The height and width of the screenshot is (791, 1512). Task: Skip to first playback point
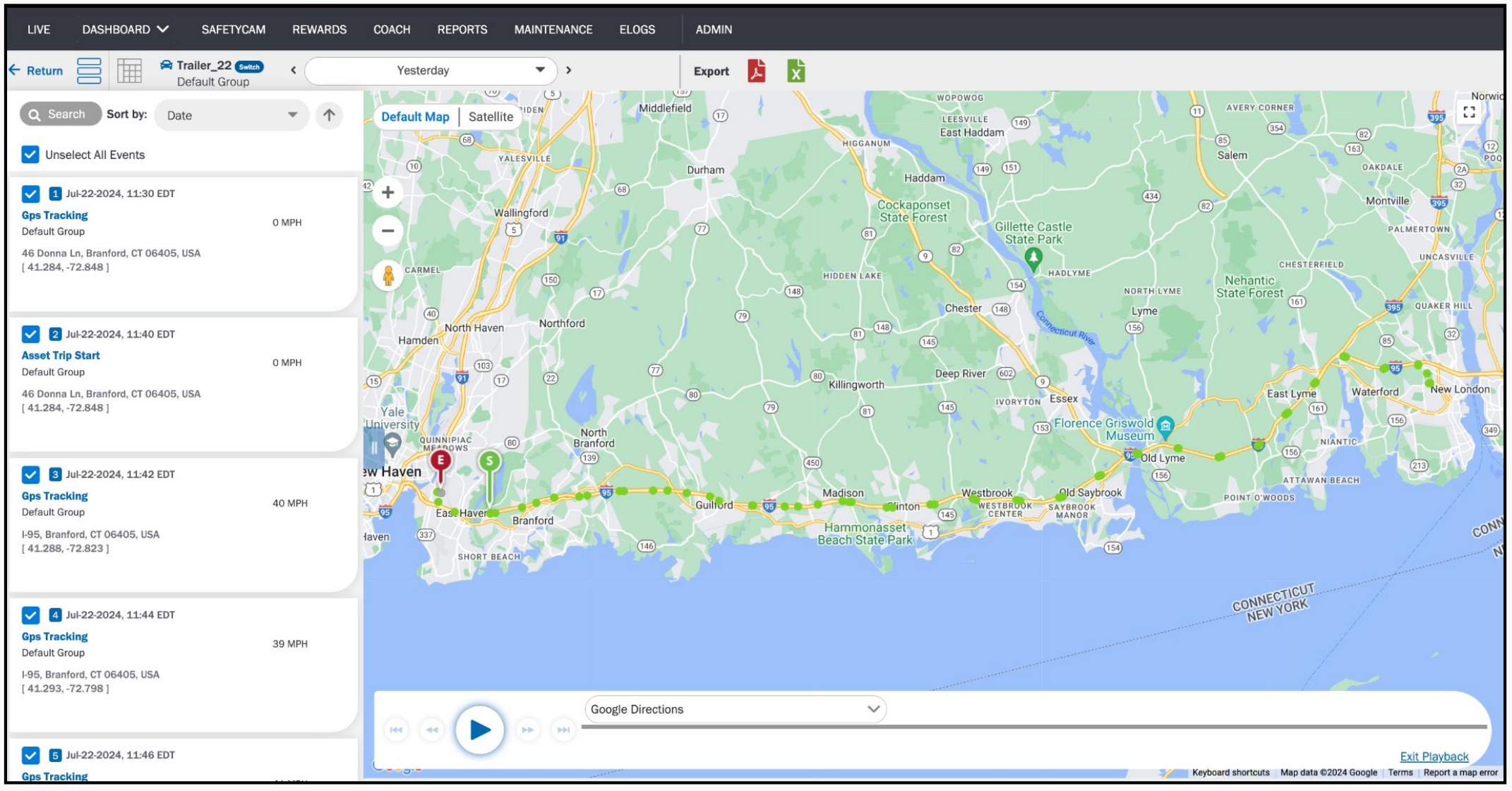[396, 730]
